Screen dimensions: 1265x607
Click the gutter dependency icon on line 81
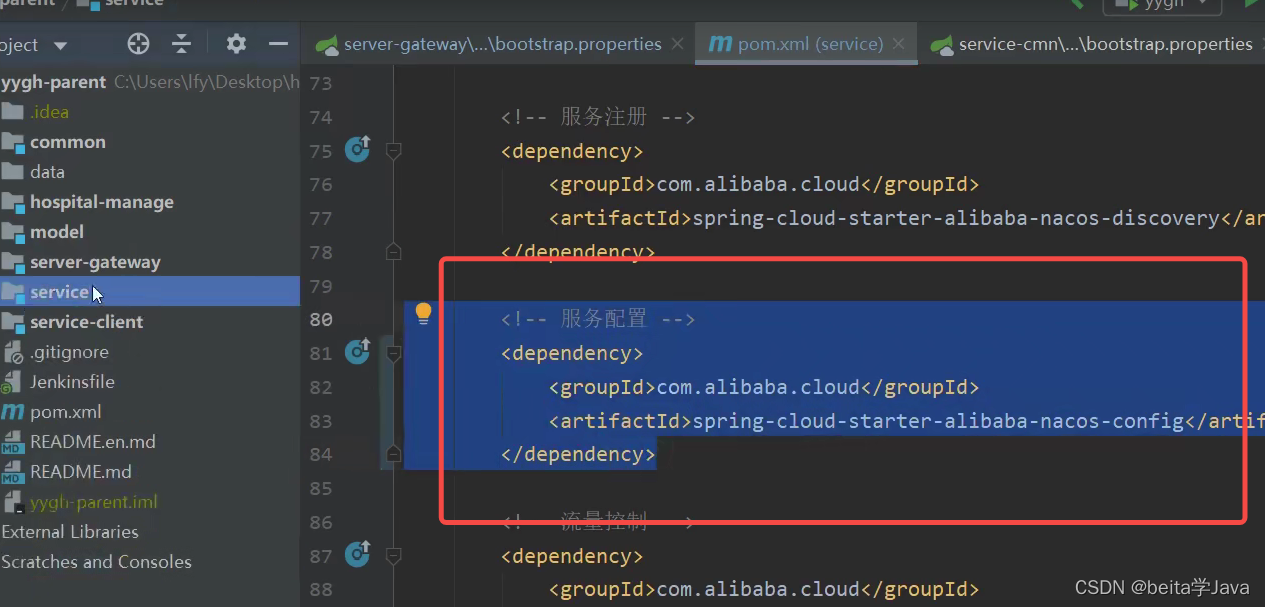coord(358,352)
